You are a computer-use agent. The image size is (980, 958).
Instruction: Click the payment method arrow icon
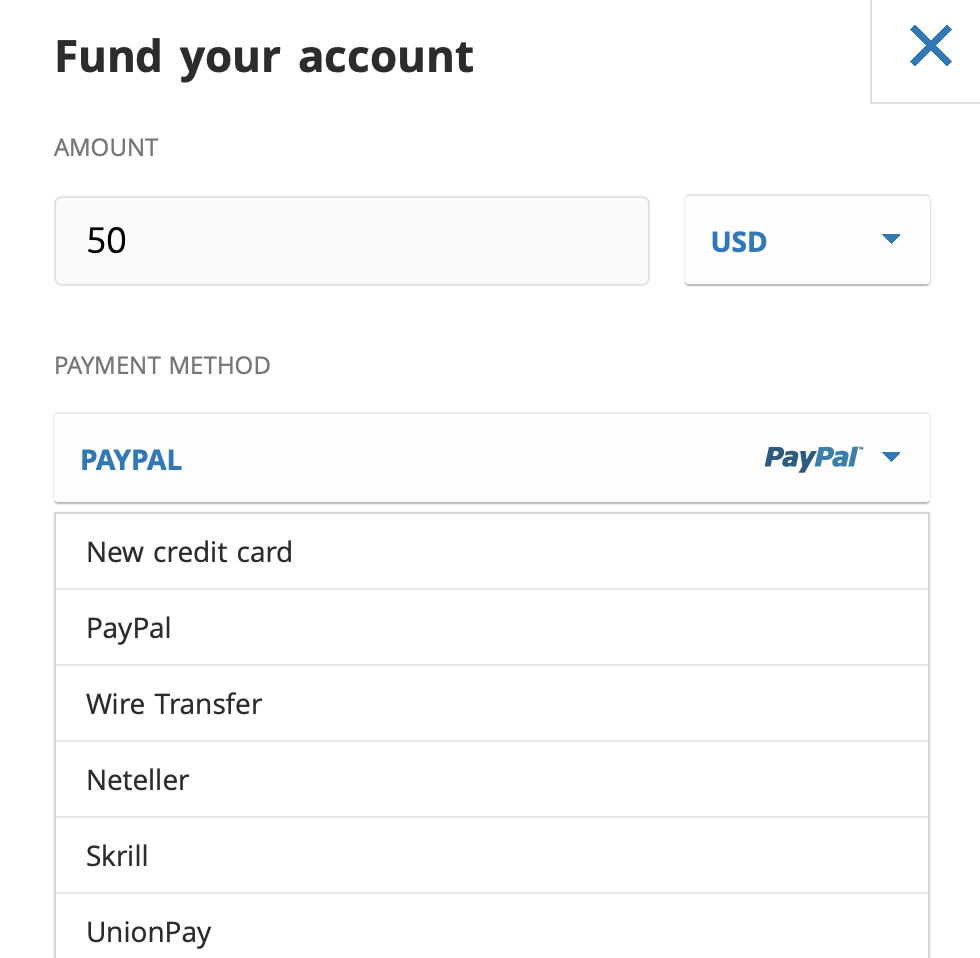[x=891, y=457]
